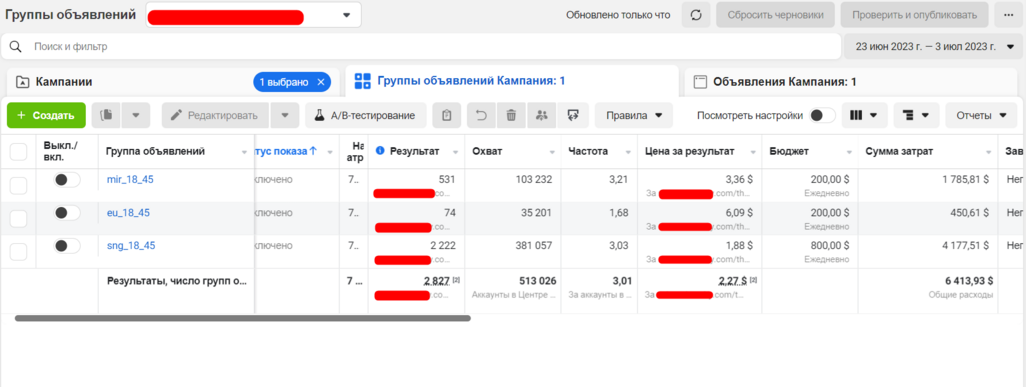Image resolution: width=1026 pixels, height=387 pixels.
Task: Click the audience people icon in toolbar
Action: (x=541, y=115)
